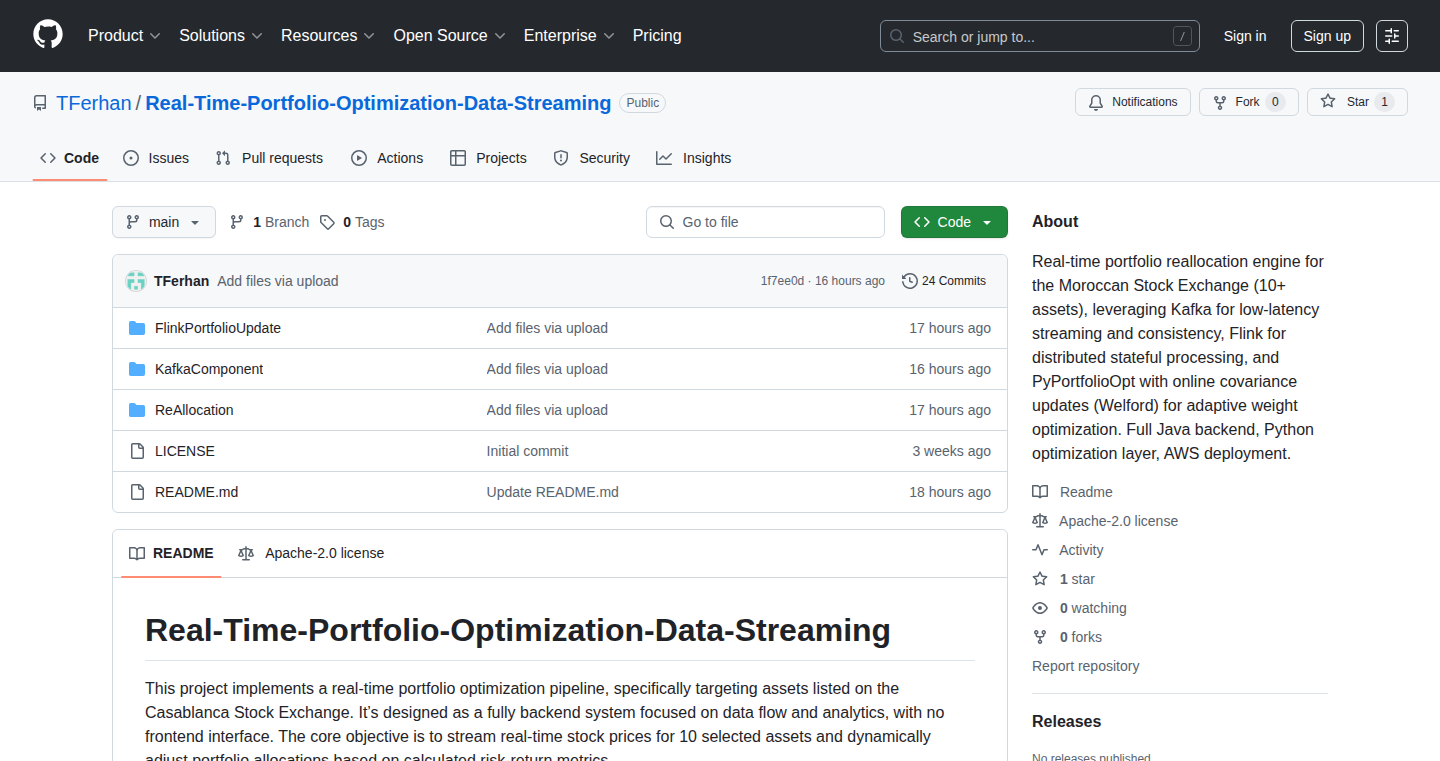The width and height of the screenshot is (1440, 761).
Task: Open the LICENSE file name
Action: [185, 451]
